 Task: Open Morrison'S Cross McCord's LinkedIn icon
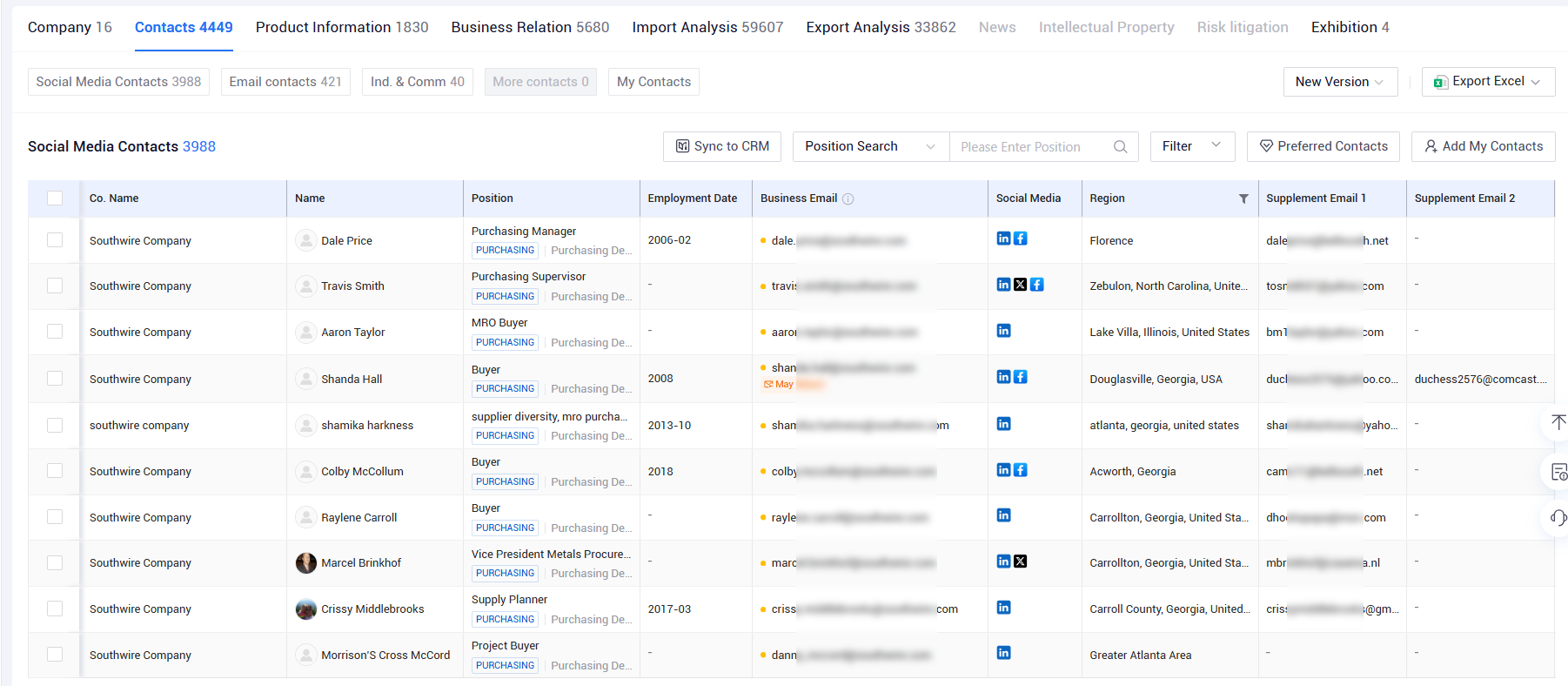(1003, 653)
